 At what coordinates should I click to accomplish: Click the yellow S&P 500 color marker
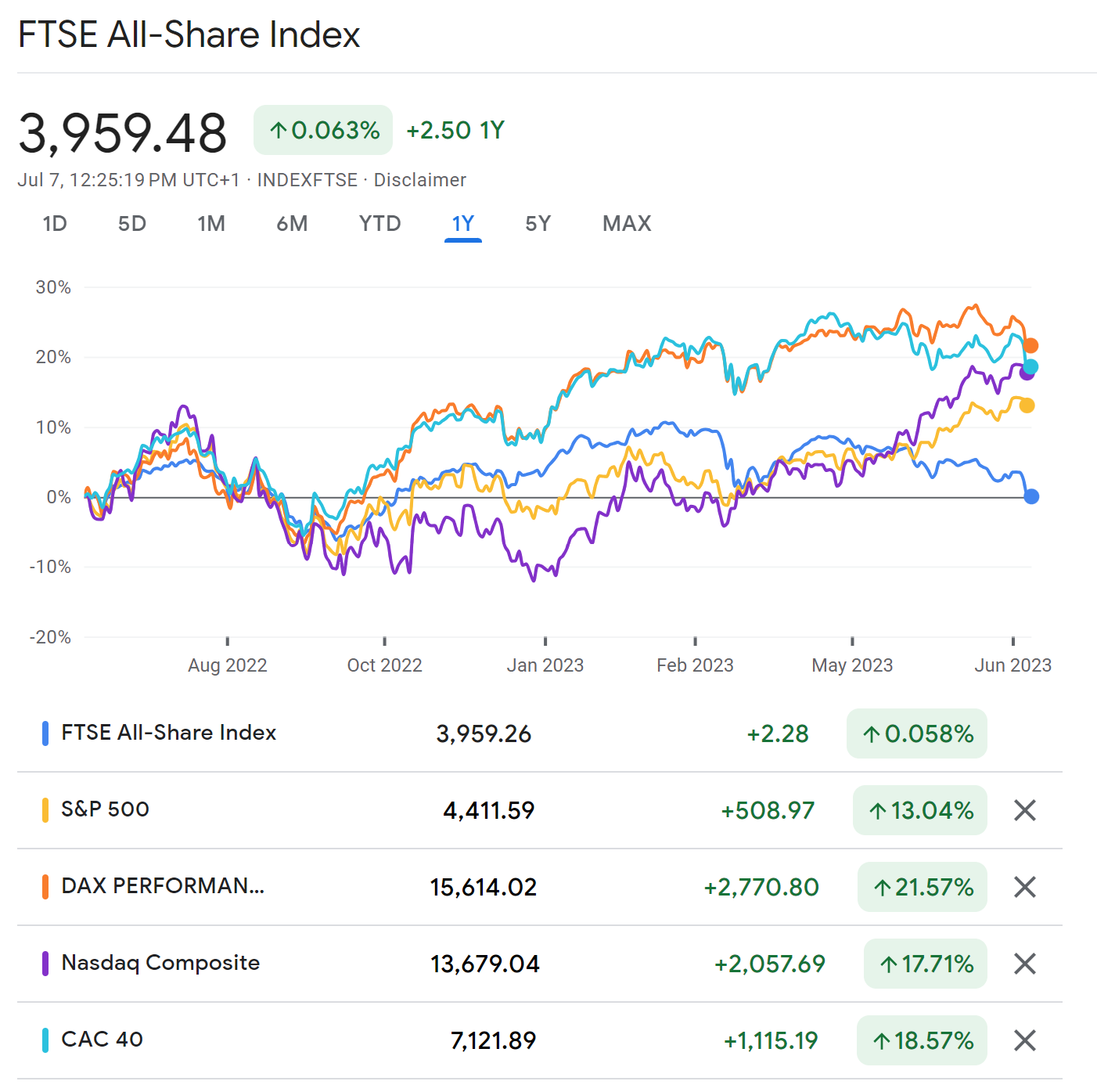point(45,810)
